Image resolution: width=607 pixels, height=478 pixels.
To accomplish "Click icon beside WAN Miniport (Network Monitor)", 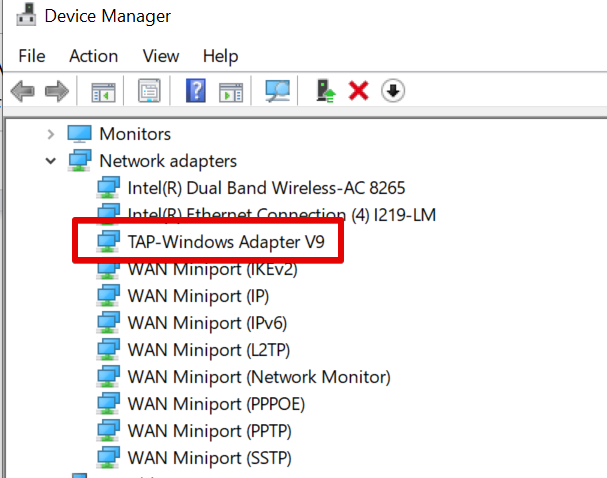I will (108, 377).
